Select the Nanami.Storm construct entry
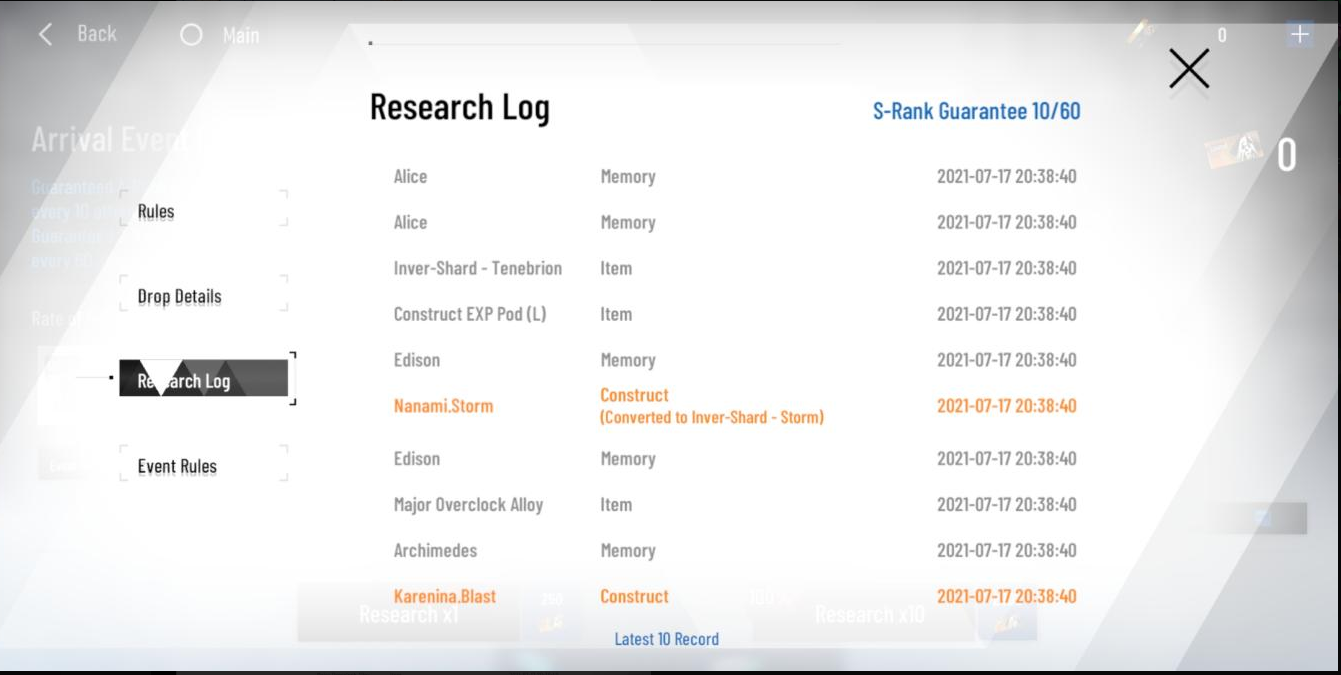Screen dimensions: 1341x675 [735, 406]
